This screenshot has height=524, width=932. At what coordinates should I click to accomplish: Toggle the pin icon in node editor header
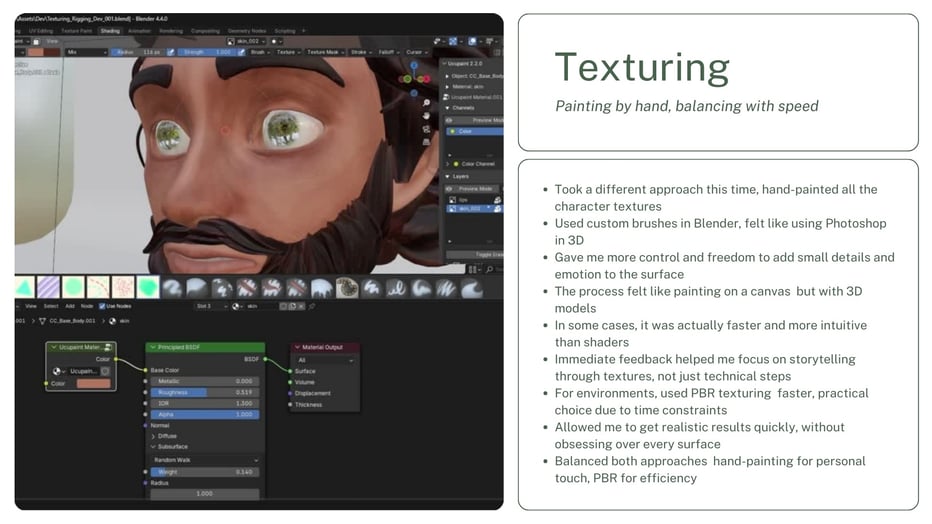tap(312, 307)
